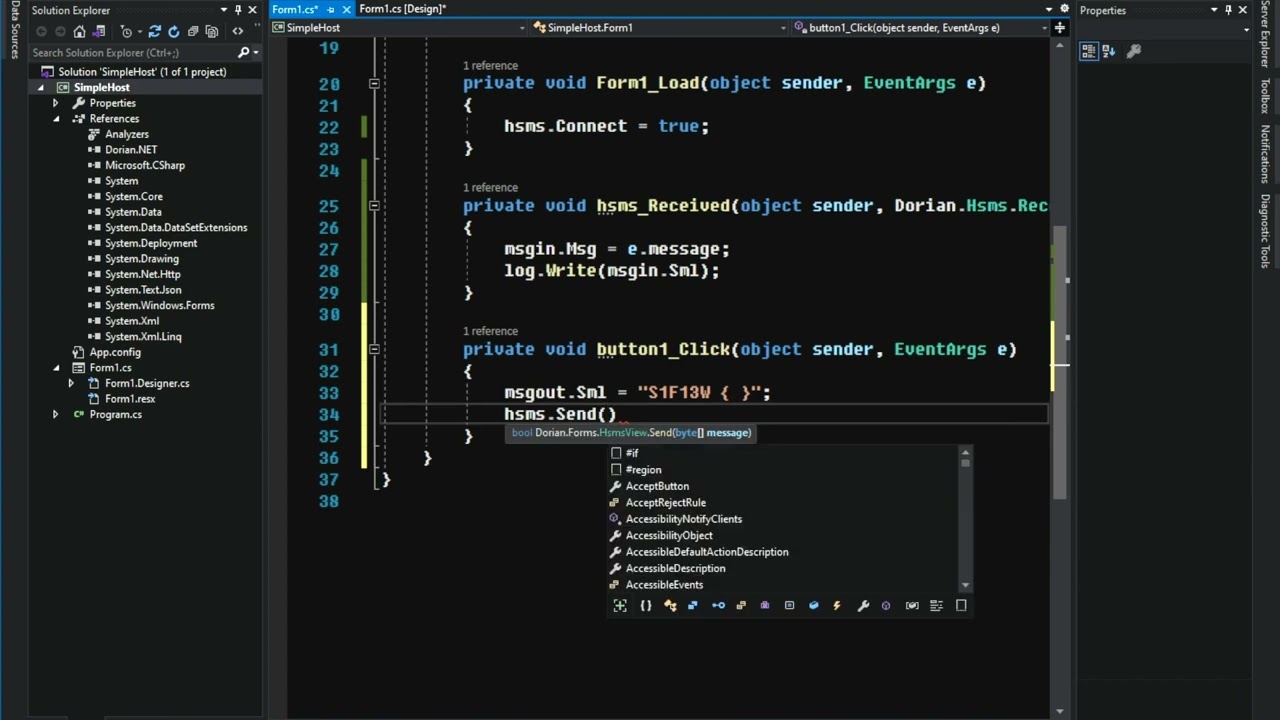Expand the Form1.Designer.cs node
Screen dimensions: 1280x720
pos(70,383)
